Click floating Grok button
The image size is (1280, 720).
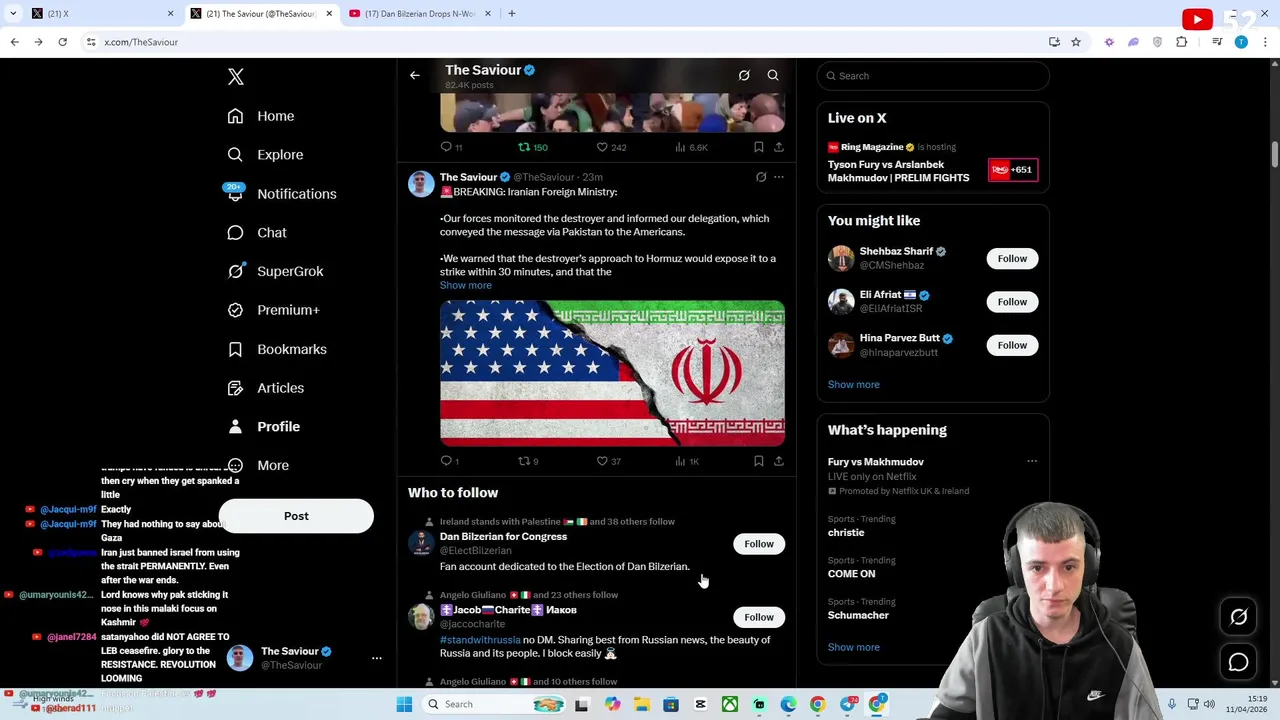point(1239,617)
